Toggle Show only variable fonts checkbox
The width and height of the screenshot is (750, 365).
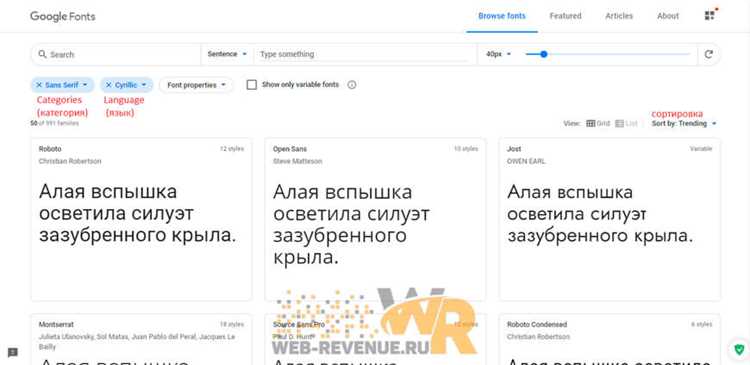click(x=252, y=85)
